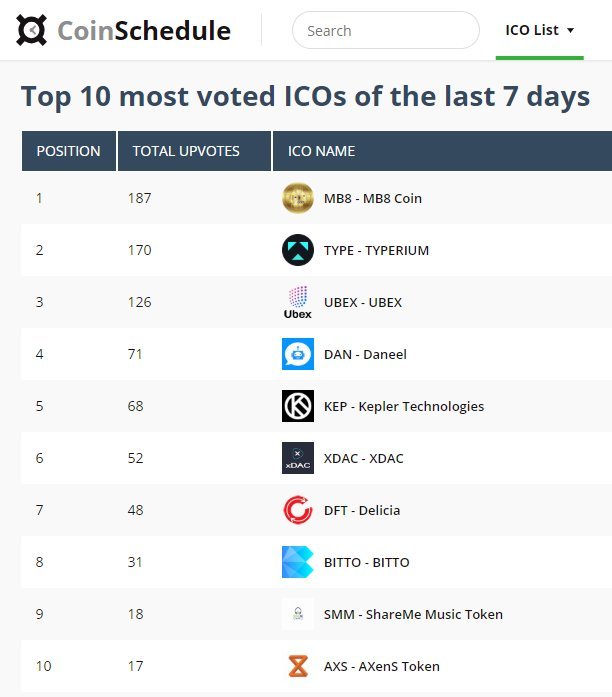Open KEP - Kepler Technologies link
This screenshot has height=697, width=612.
point(404,406)
